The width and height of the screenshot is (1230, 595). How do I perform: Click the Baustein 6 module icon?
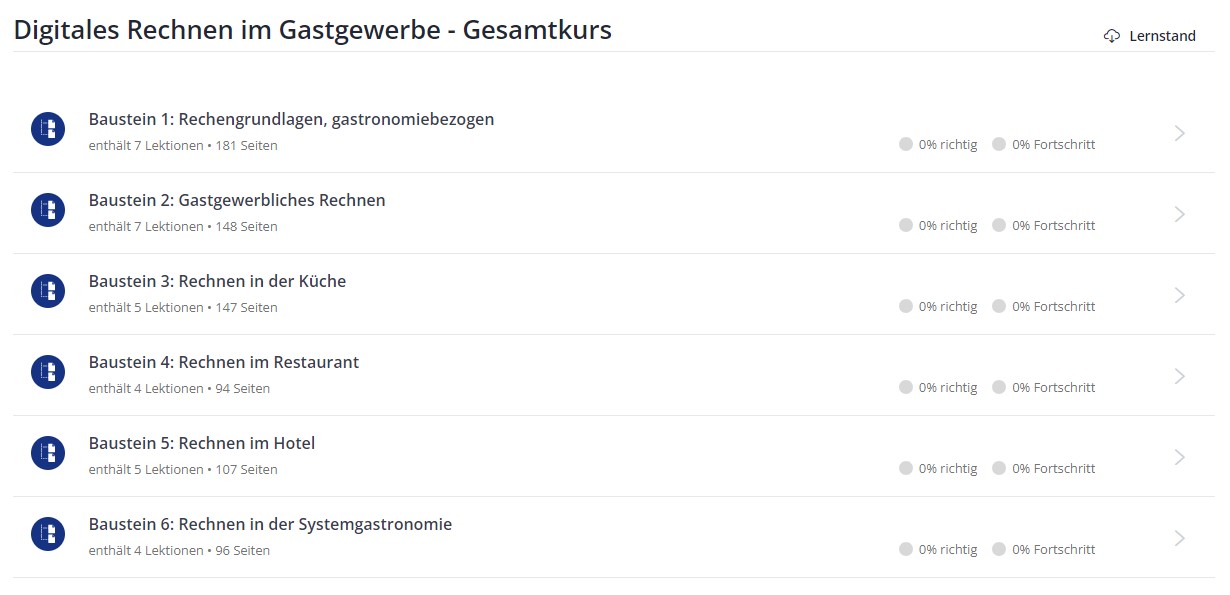point(48,534)
